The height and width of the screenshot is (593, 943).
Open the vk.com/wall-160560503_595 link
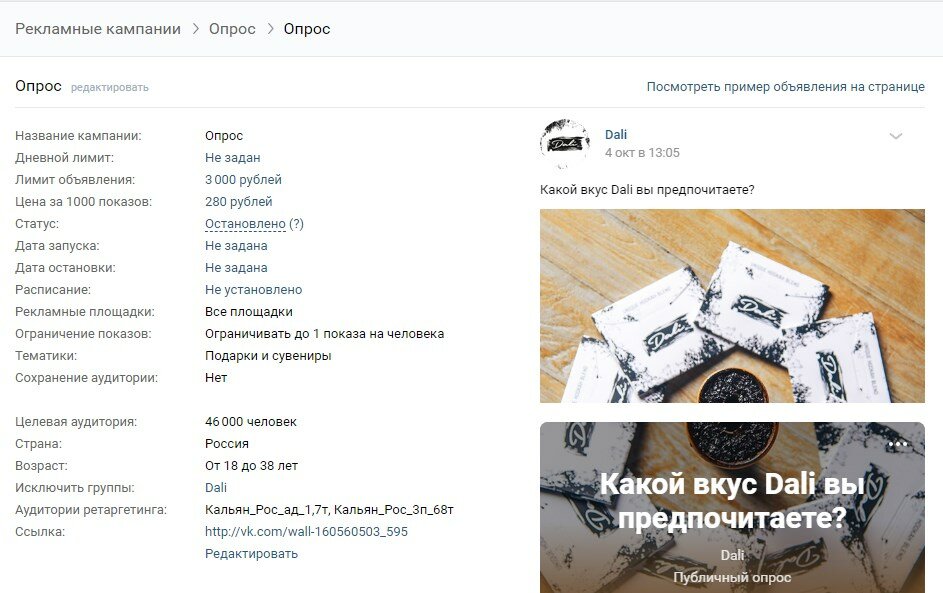[306, 532]
